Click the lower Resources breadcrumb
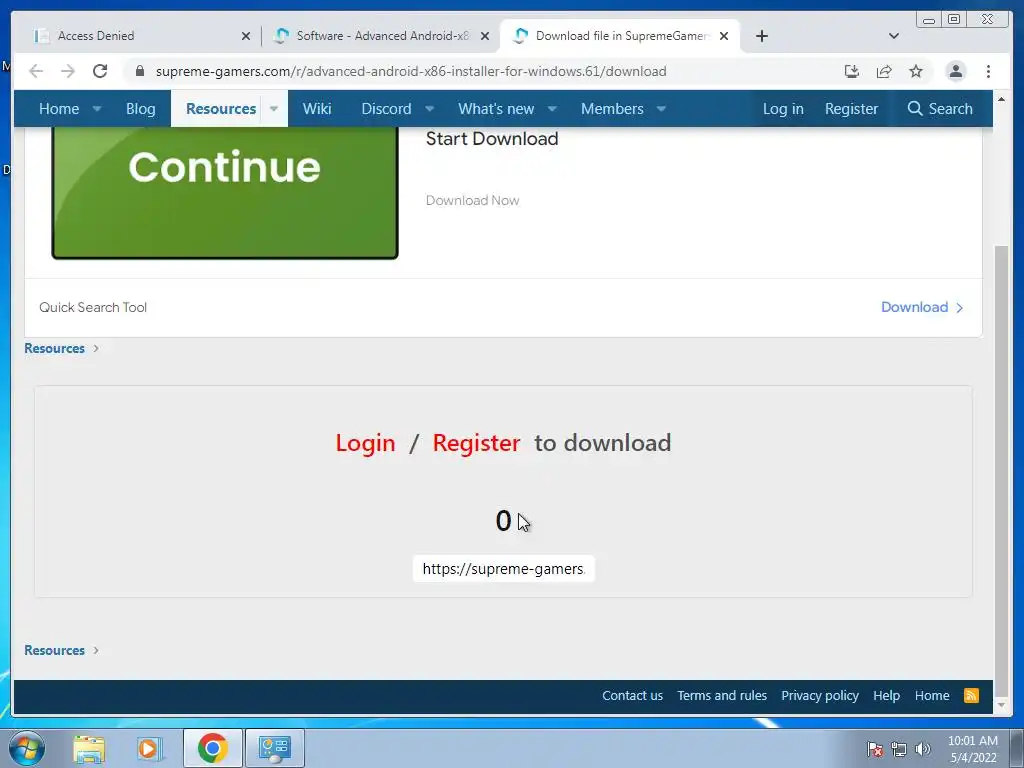Viewport: 1024px width, 768px height. pyautogui.click(x=54, y=650)
